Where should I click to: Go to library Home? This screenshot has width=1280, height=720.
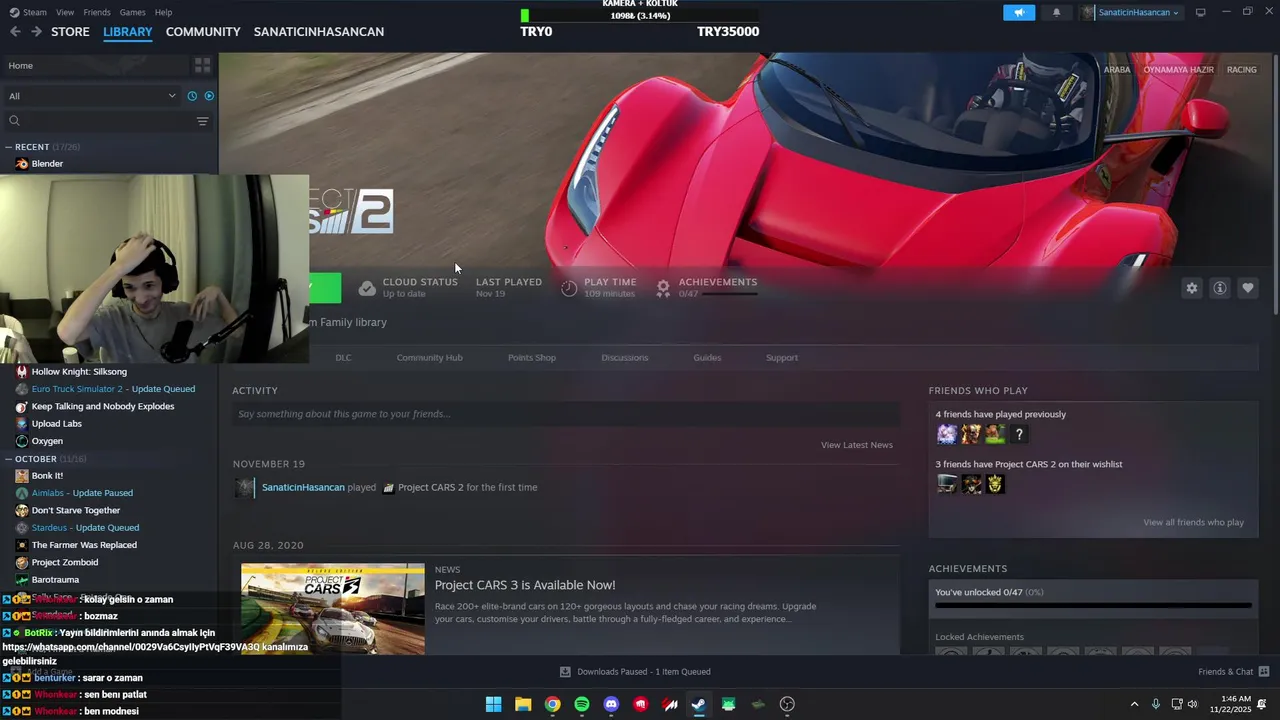[x=95, y=66]
